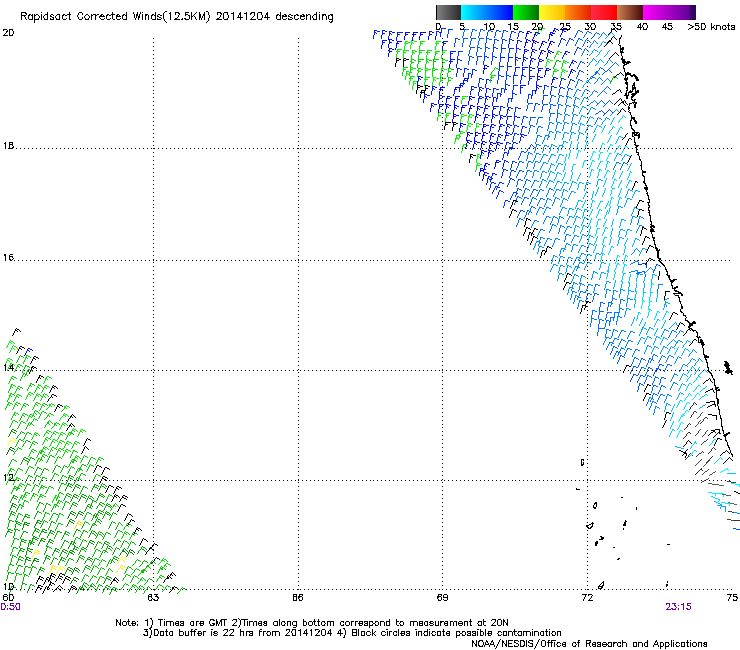Click the 'Rapidscat Corrected Winds(12.5KM)' title text
The image size is (740, 650).
pyautogui.click(x=115, y=16)
